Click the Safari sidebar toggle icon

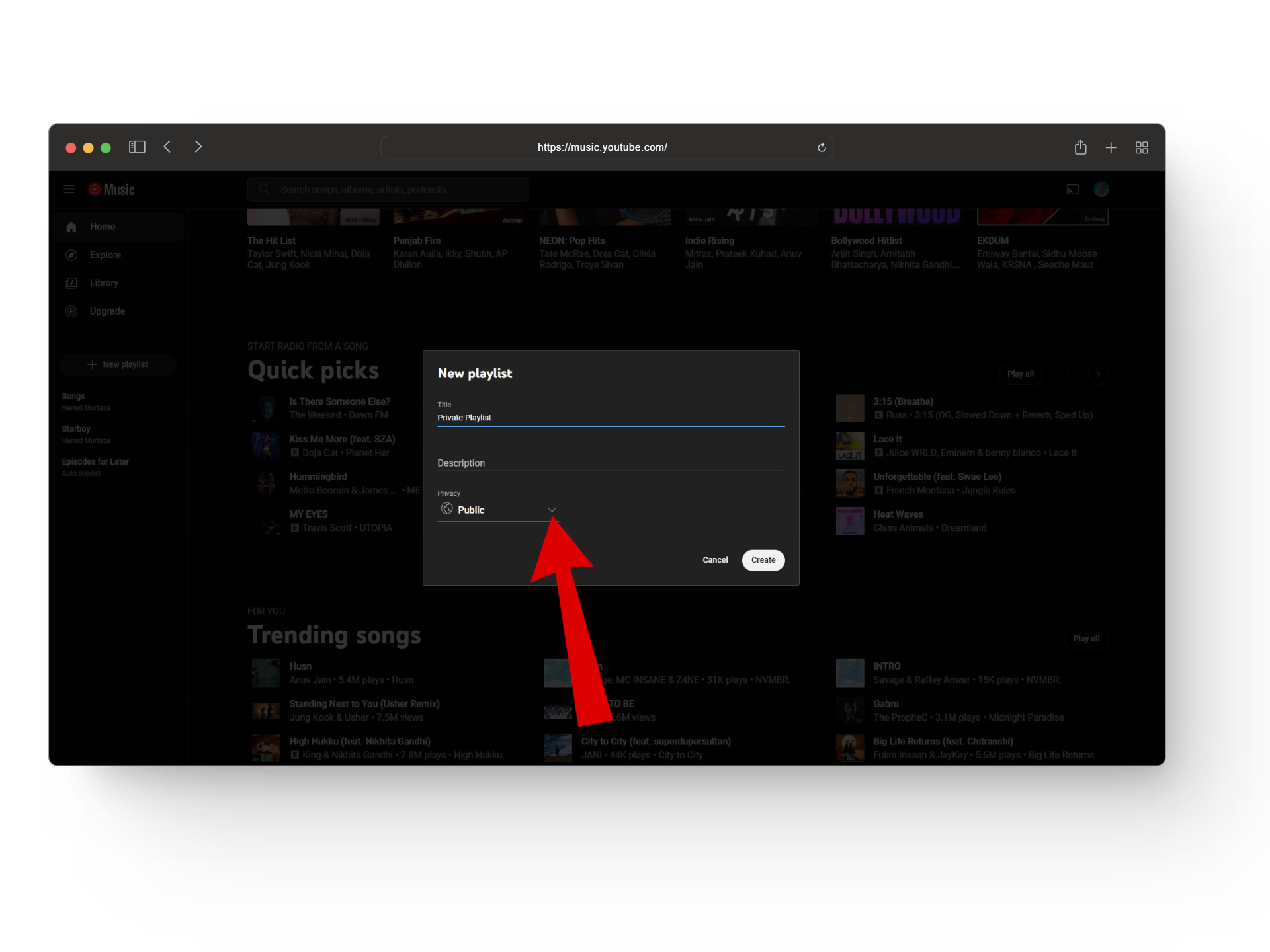137,147
